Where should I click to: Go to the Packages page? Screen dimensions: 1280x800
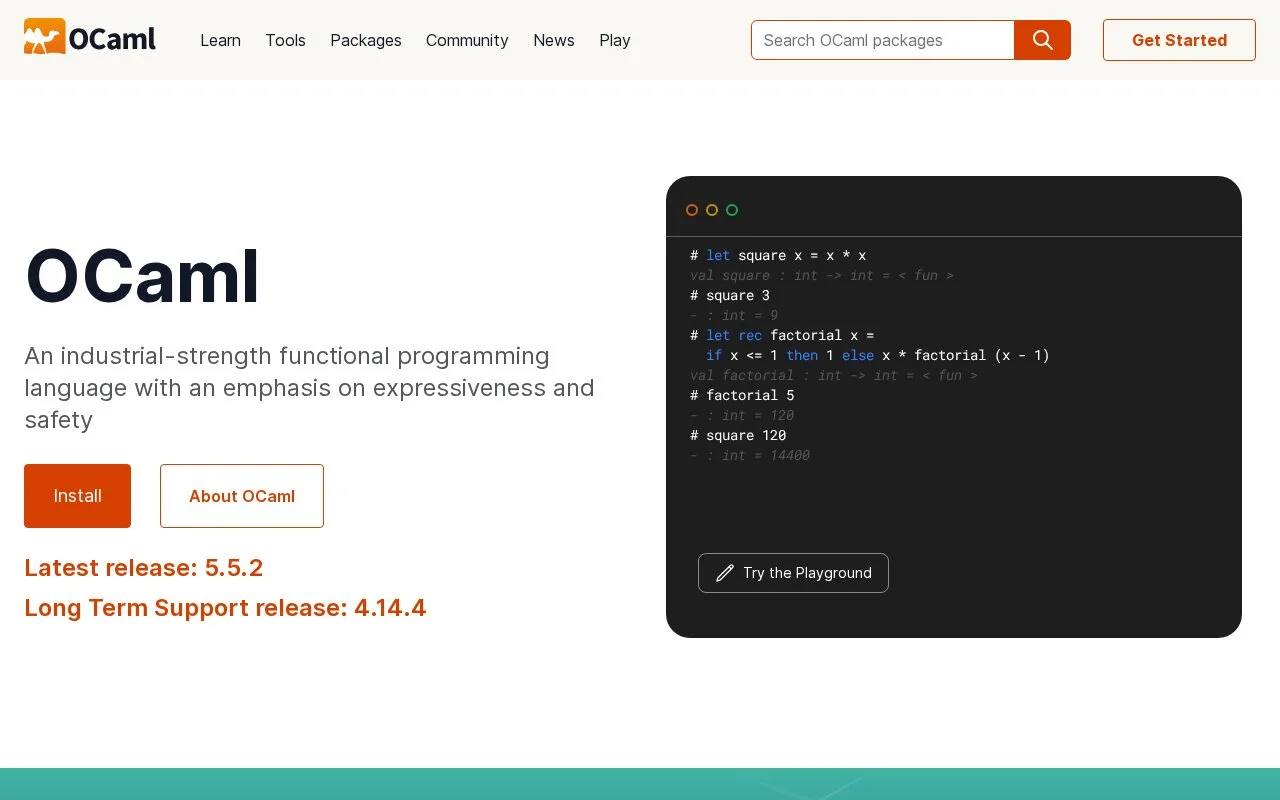coord(366,40)
